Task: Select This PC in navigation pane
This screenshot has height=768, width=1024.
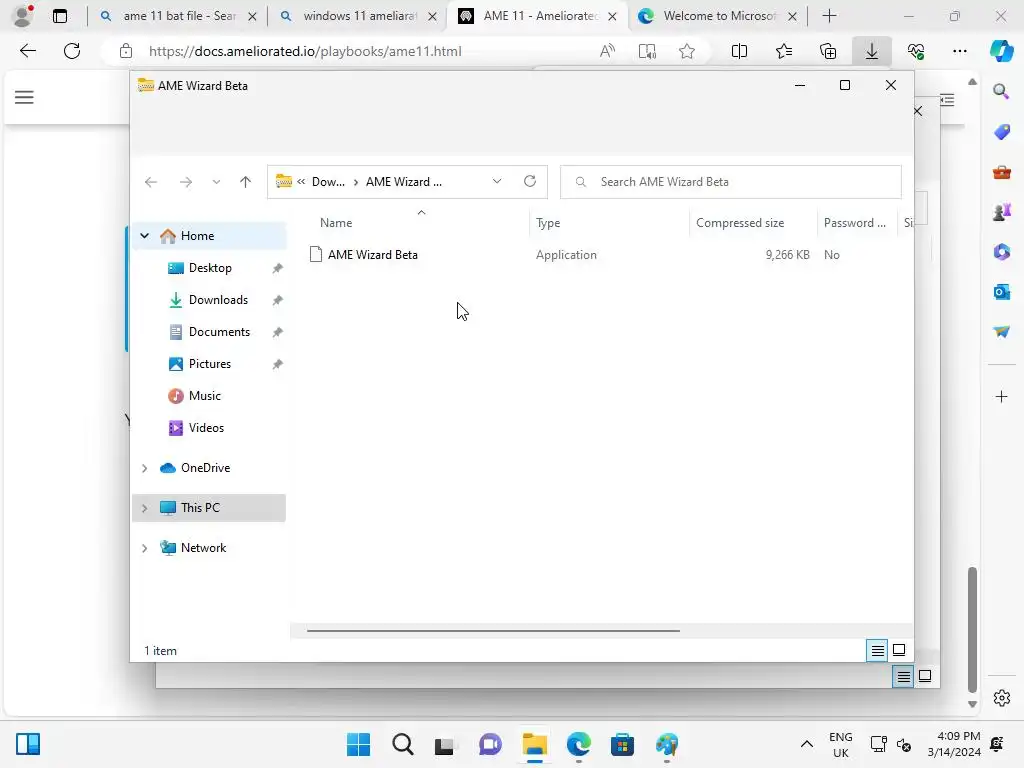Action: coord(200,507)
